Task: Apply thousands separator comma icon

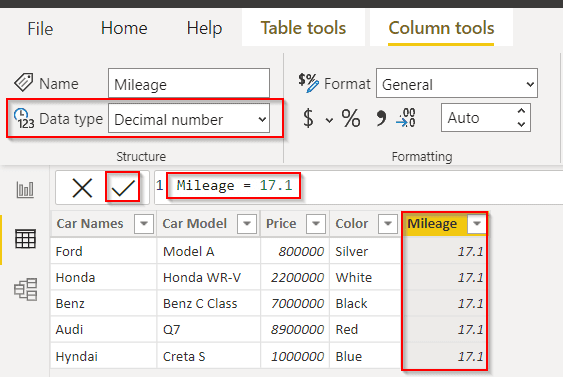Action: [381, 118]
